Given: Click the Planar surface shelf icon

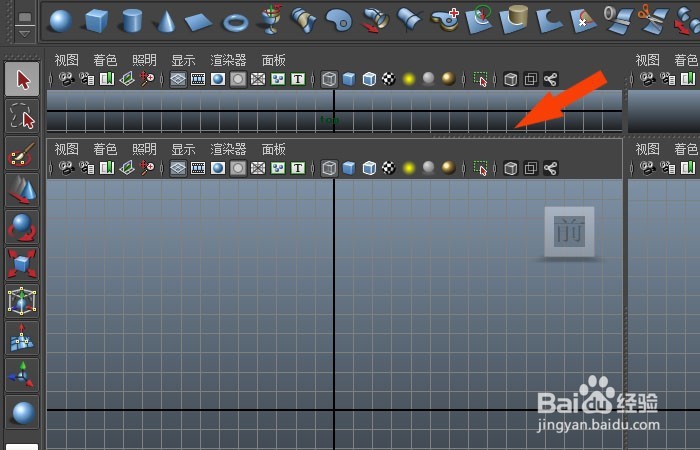Looking at the screenshot, I should click(x=339, y=20).
